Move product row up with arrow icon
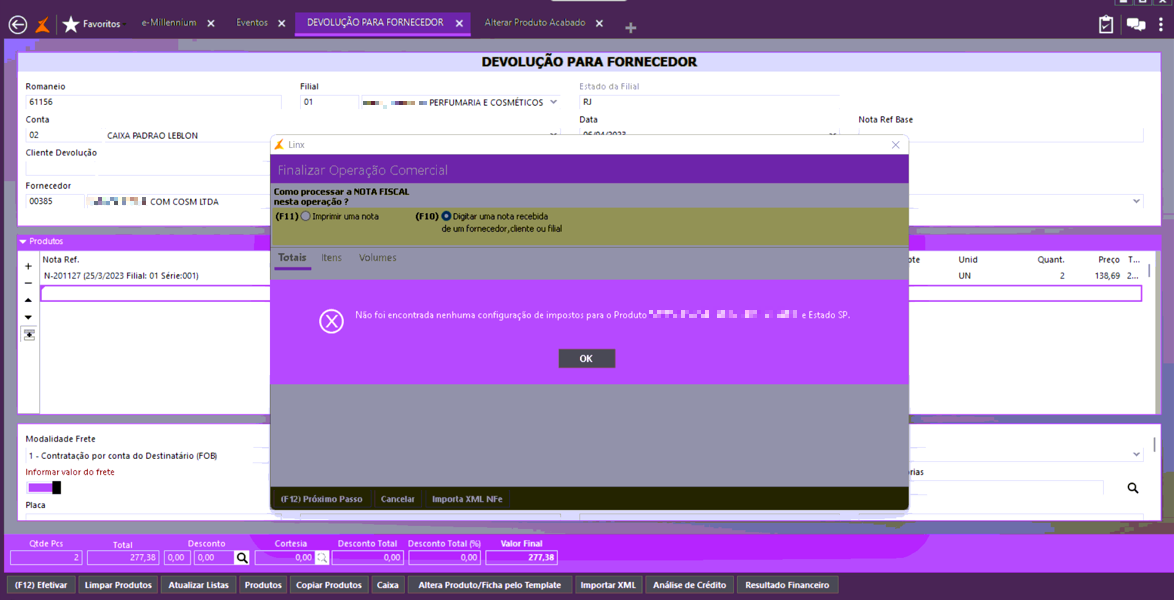This screenshot has height=600, width=1174. (28, 300)
